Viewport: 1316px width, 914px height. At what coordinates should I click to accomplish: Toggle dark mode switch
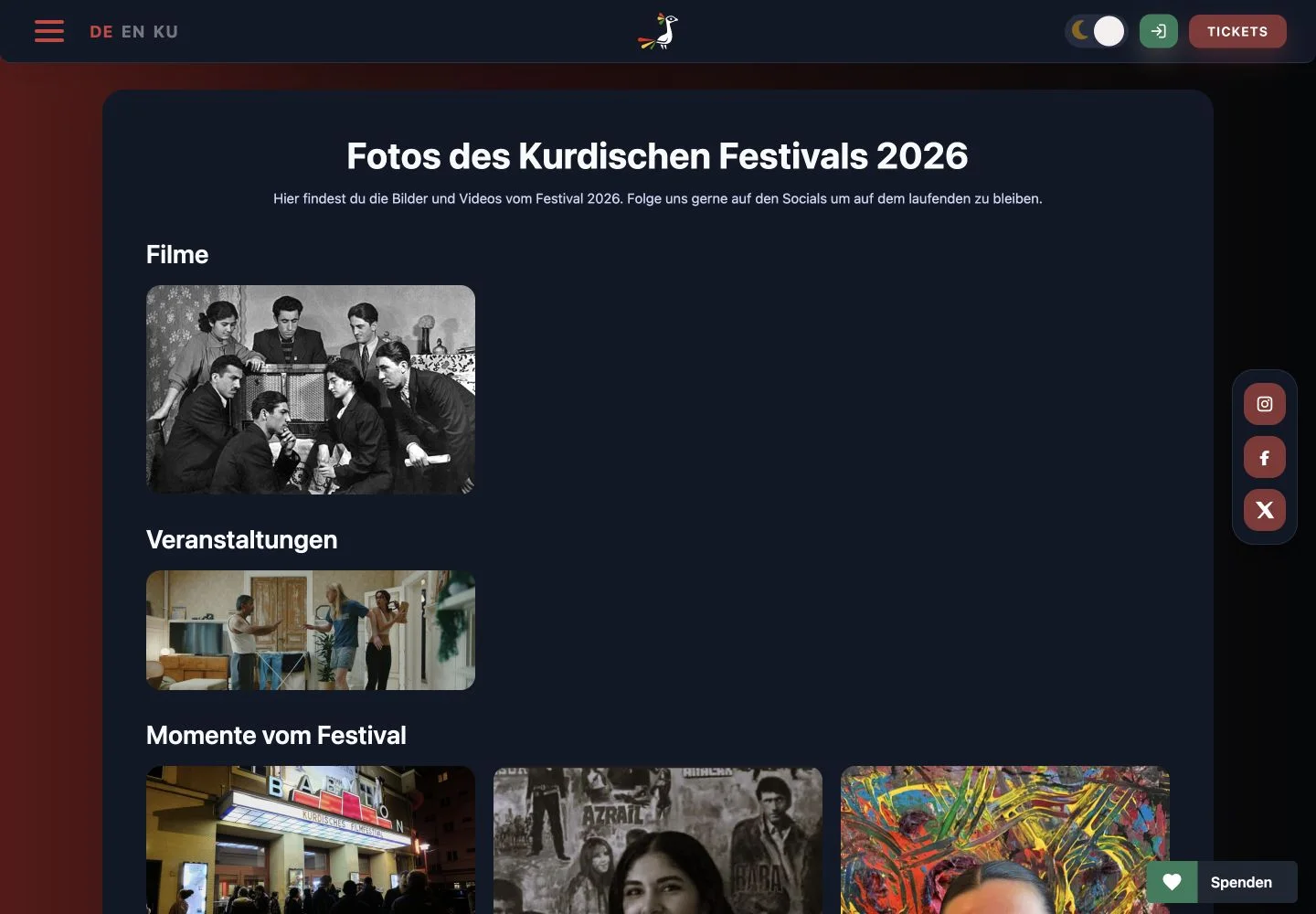click(x=1096, y=31)
